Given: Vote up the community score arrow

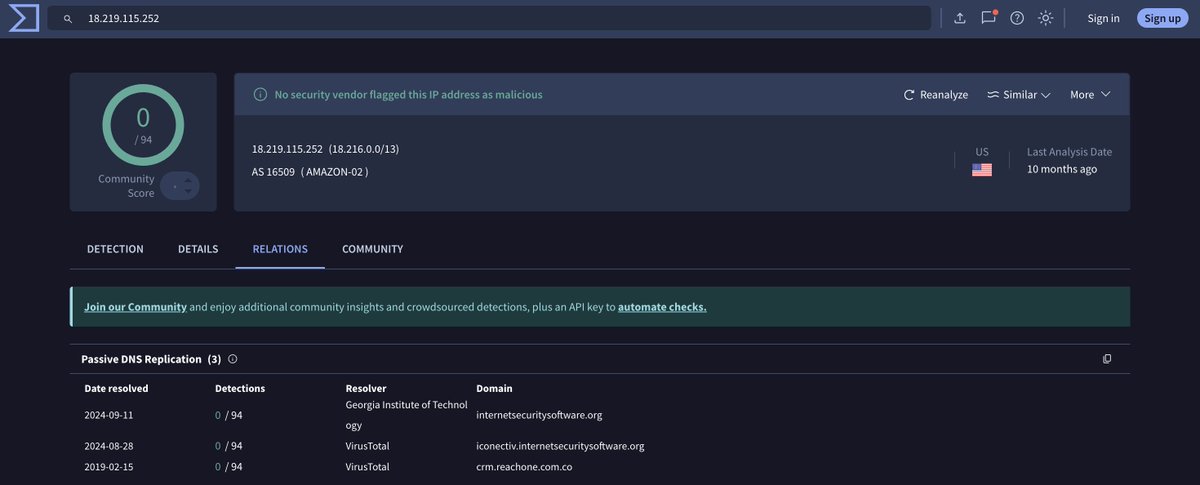Looking at the screenshot, I should [187, 180].
